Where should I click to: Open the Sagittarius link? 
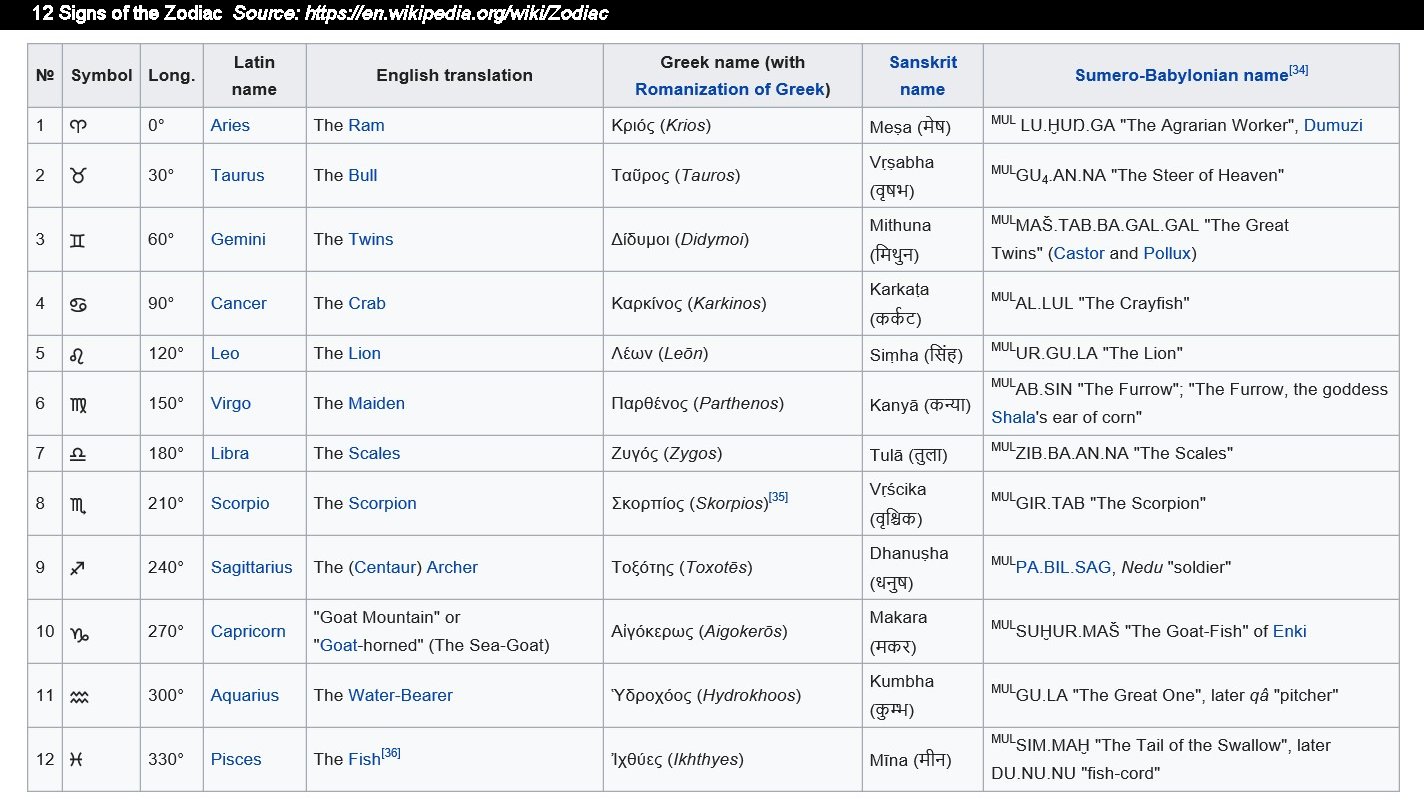coord(251,567)
